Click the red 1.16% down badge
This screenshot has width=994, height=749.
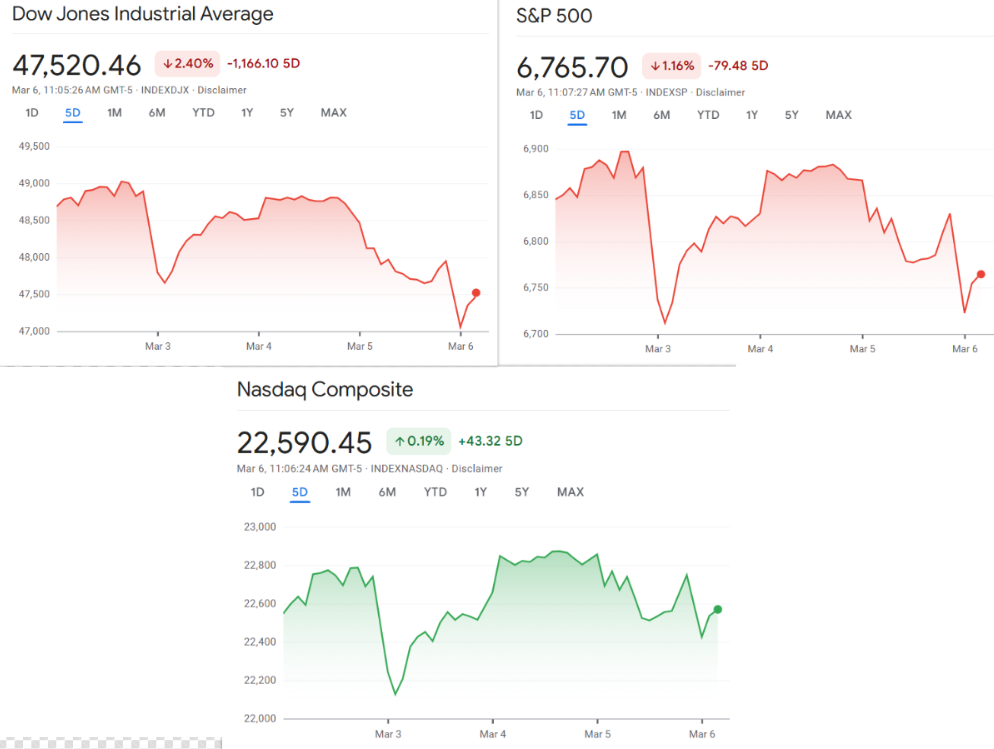672,66
